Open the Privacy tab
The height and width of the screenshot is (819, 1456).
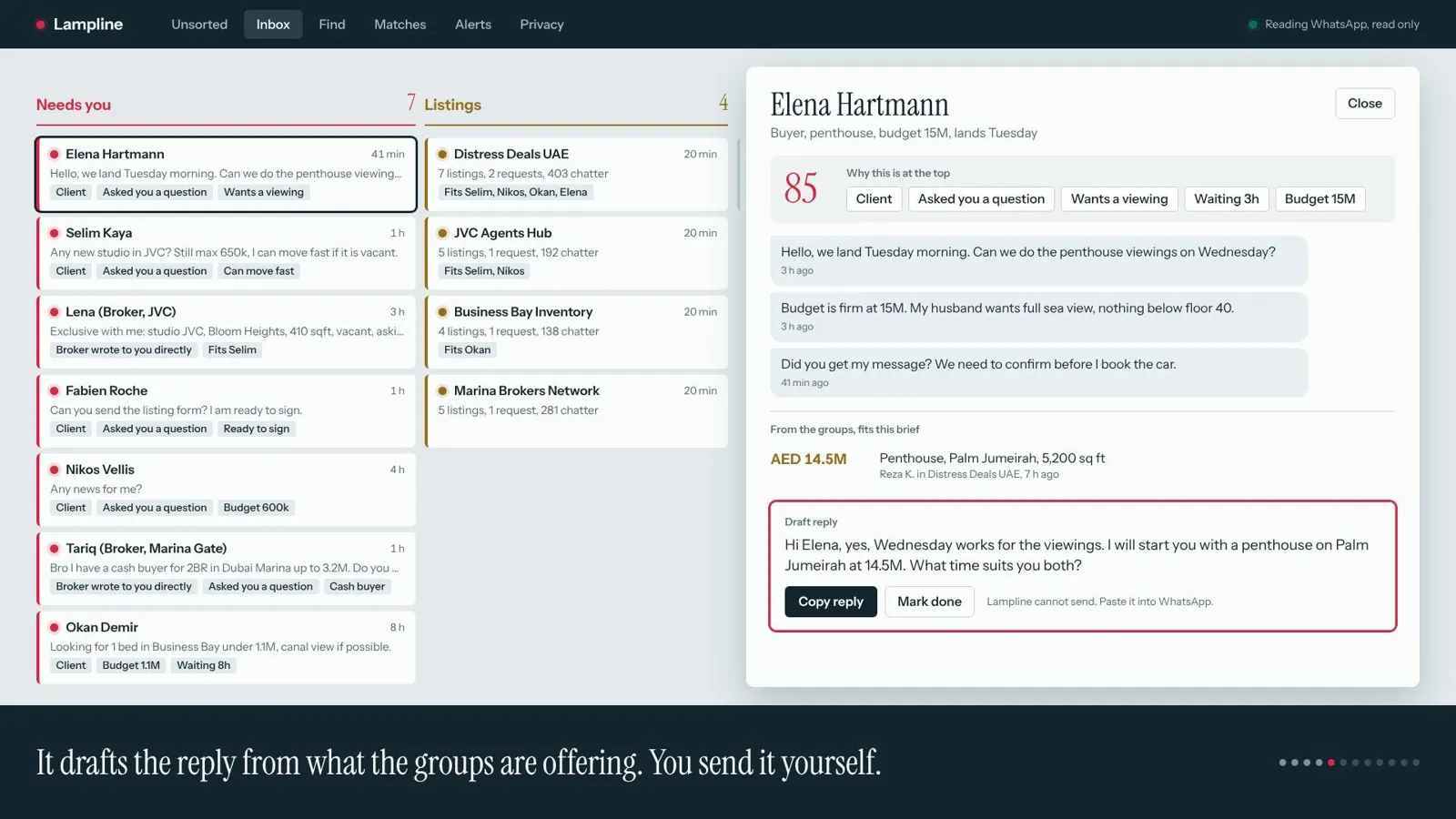541,25
